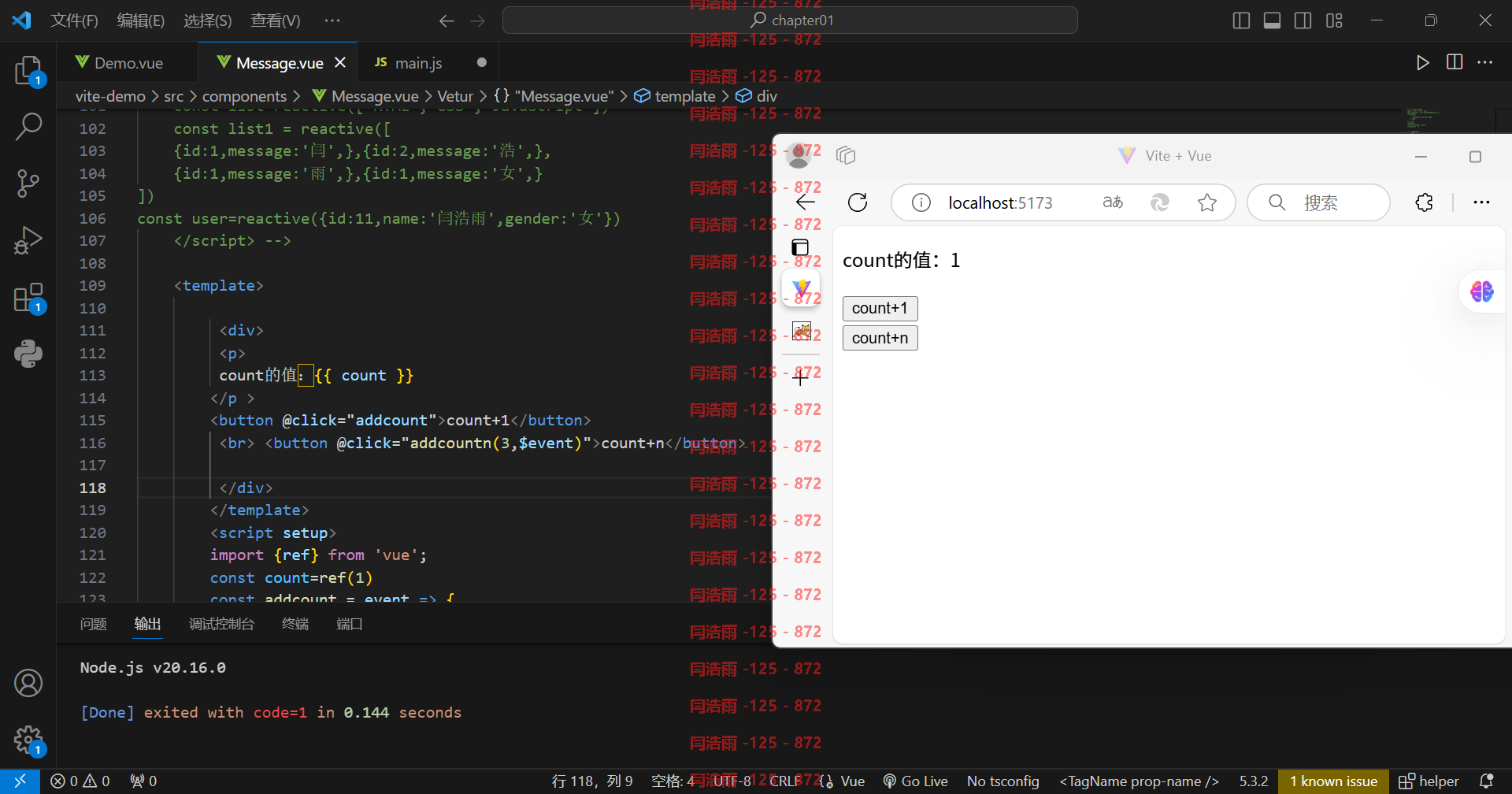Open the Manage settings gear
This screenshot has width=1512, height=794.
pyautogui.click(x=28, y=740)
